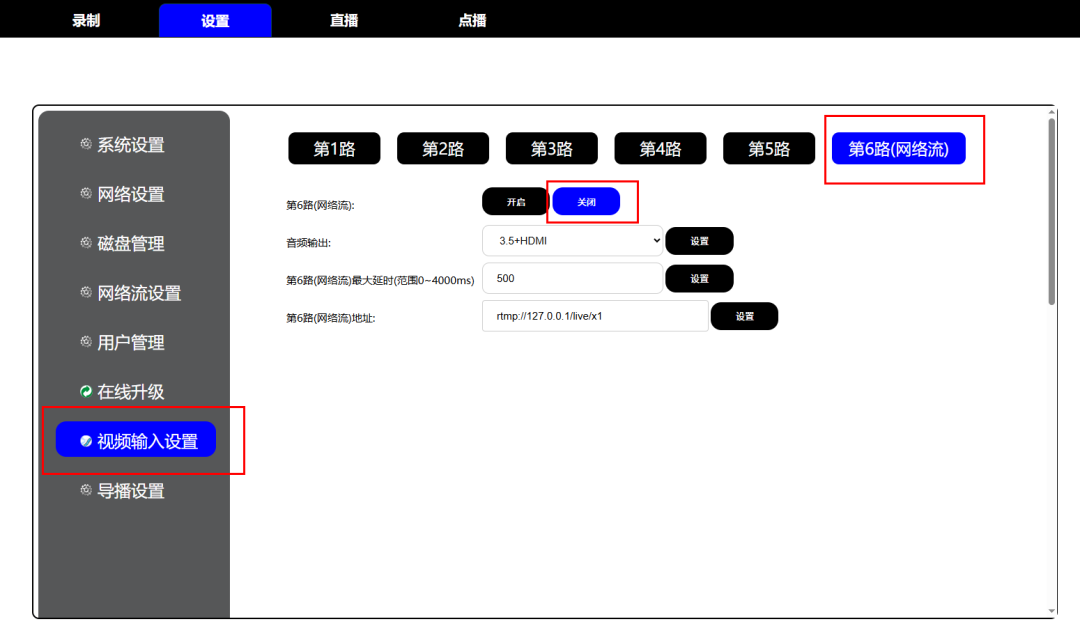Open 系统设置 via its gear icon
Viewport: 1080px width, 640px height.
(x=85, y=144)
